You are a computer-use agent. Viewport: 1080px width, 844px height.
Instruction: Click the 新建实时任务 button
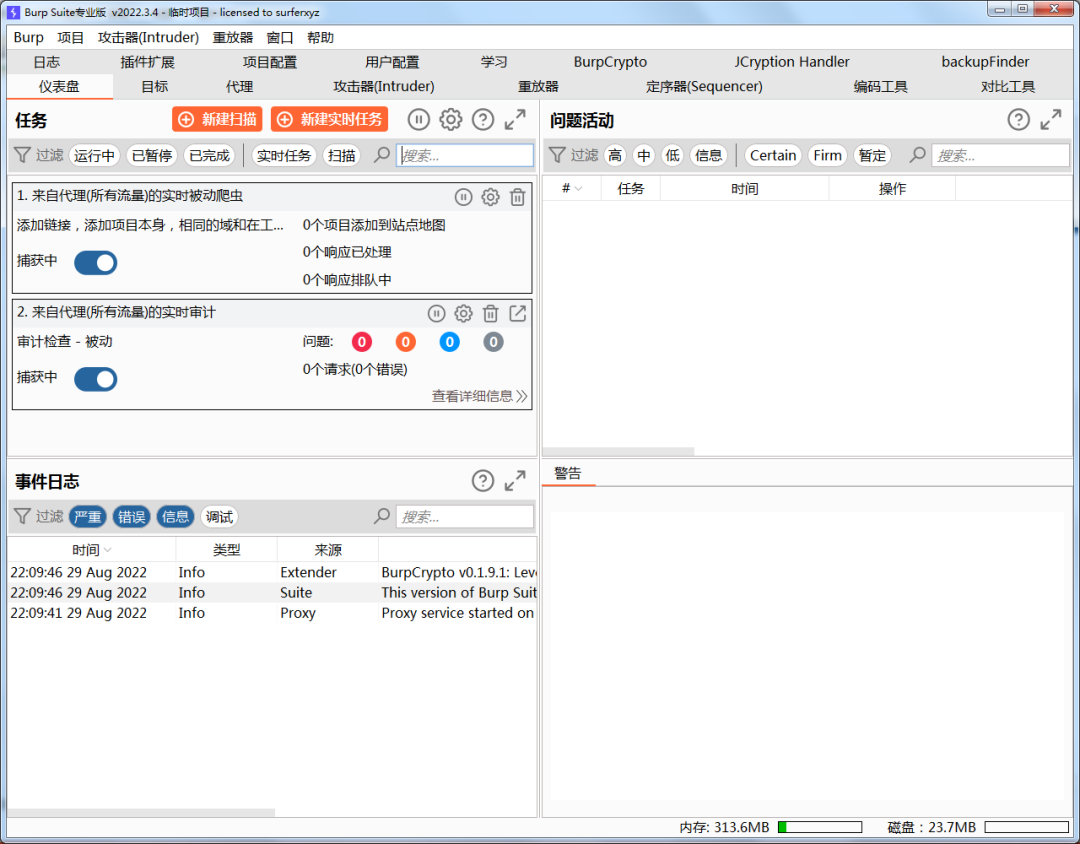tap(329, 119)
